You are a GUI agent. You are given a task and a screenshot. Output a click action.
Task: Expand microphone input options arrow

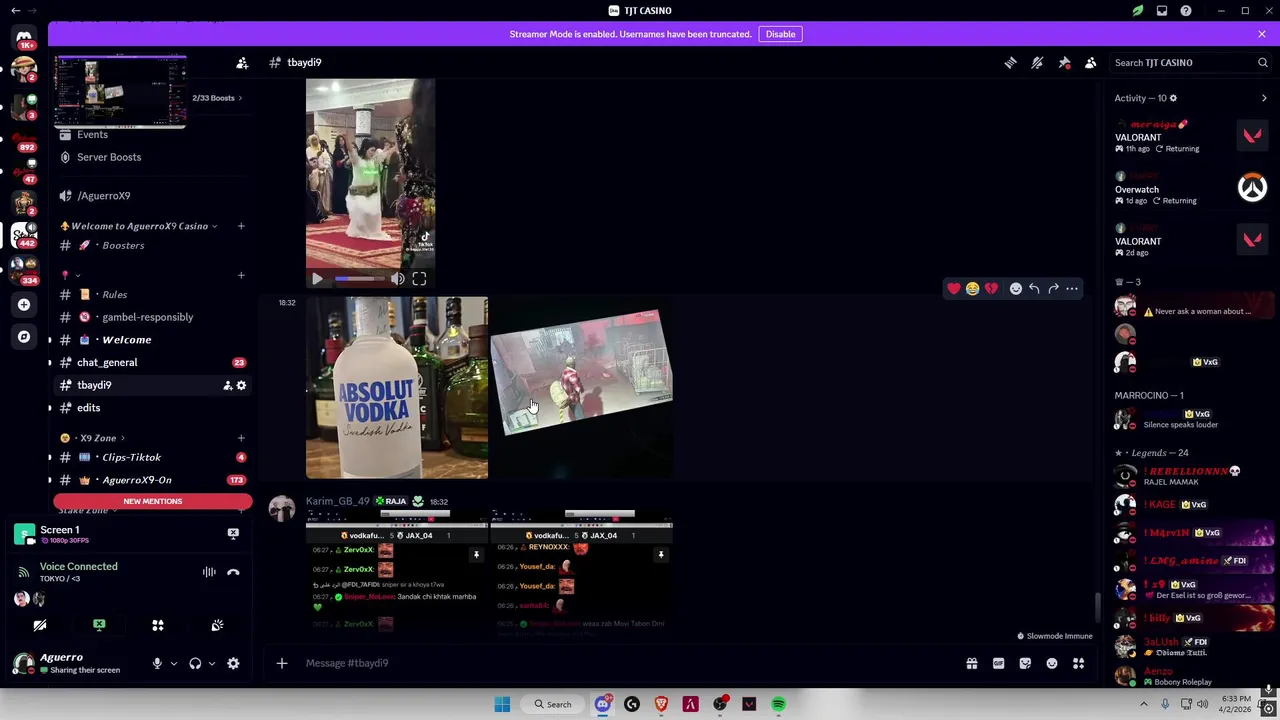pyautogui.click(x=173, y=663)
